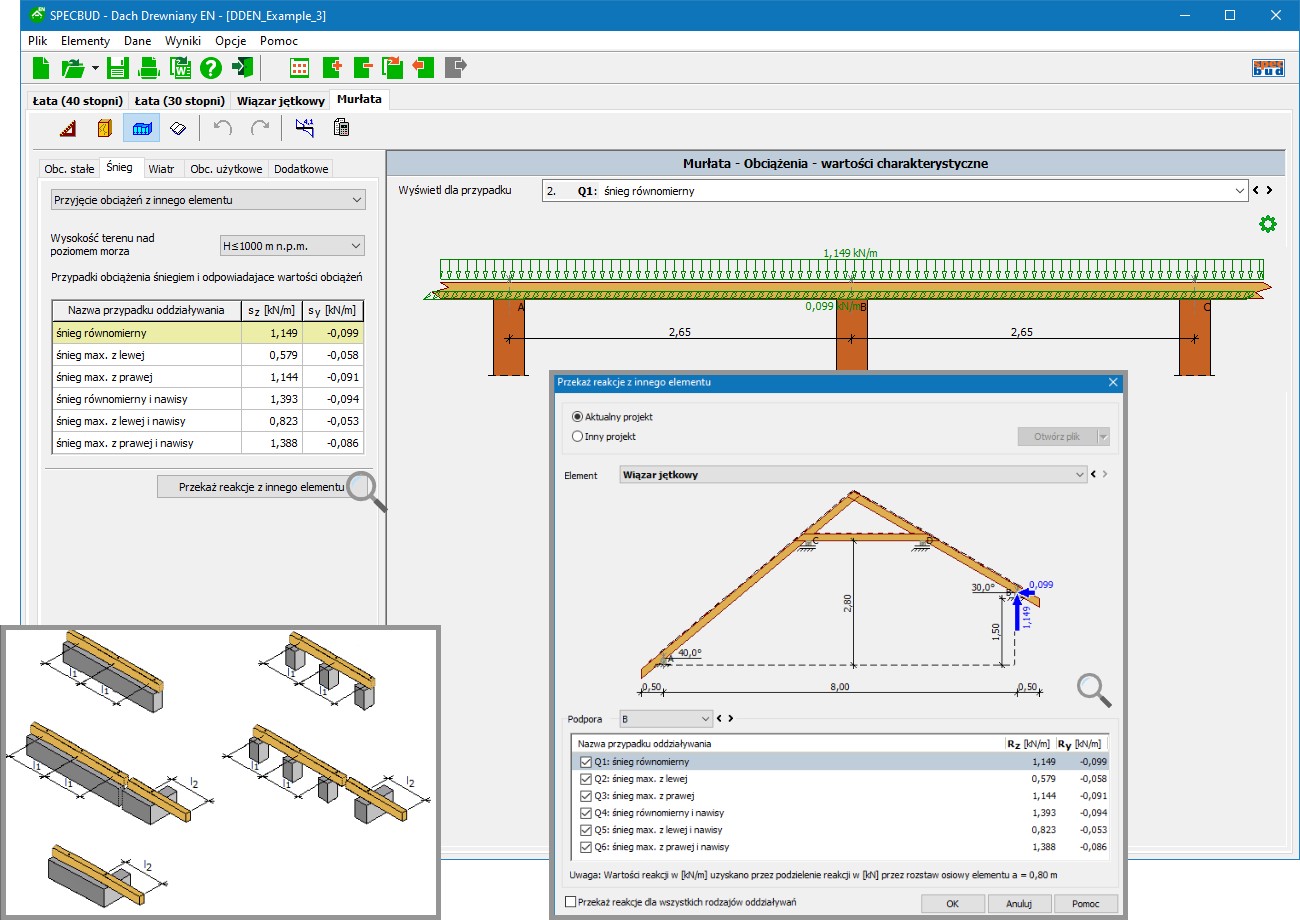The image size is (1300, 920).
Task: Click the save diskette icon
Action: tap(118, 68)
